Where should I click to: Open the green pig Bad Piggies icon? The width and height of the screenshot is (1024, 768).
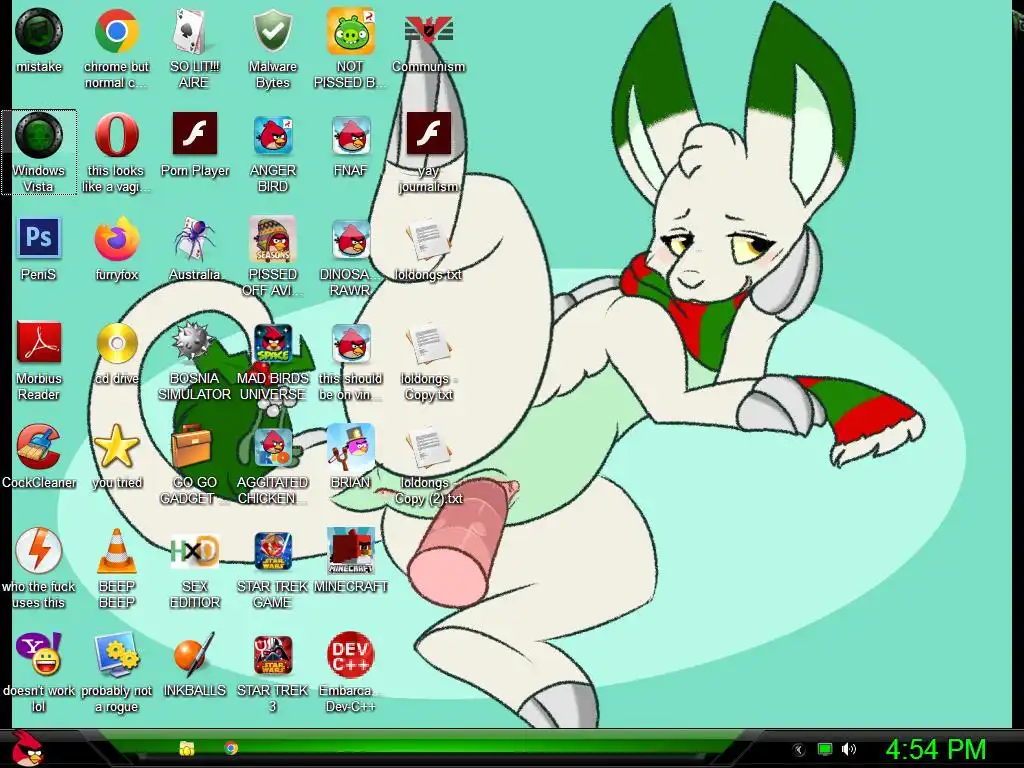(x=351, y=31)
